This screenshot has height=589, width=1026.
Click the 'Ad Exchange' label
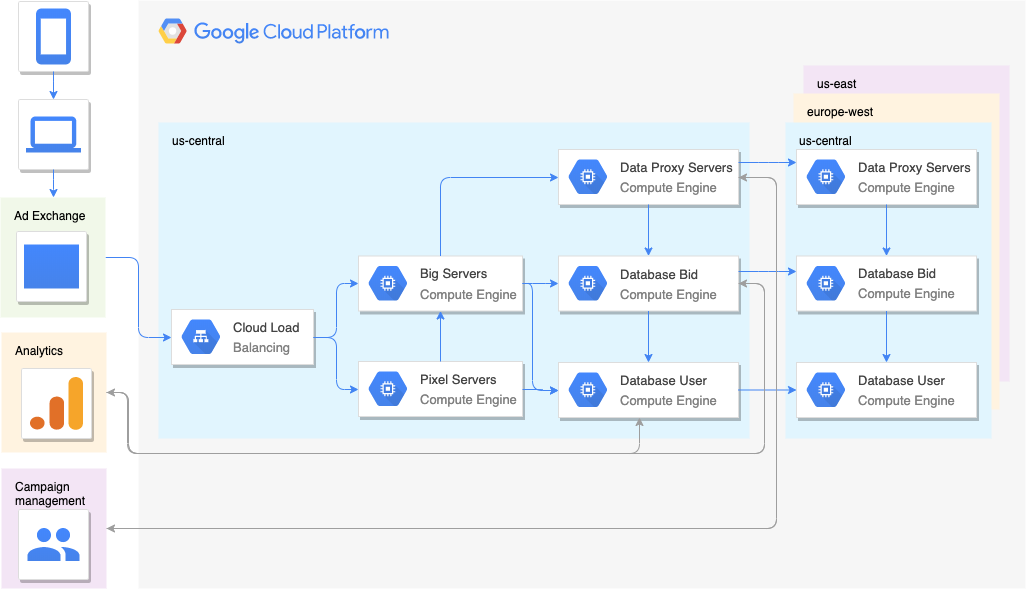click(x=50, y=216)
